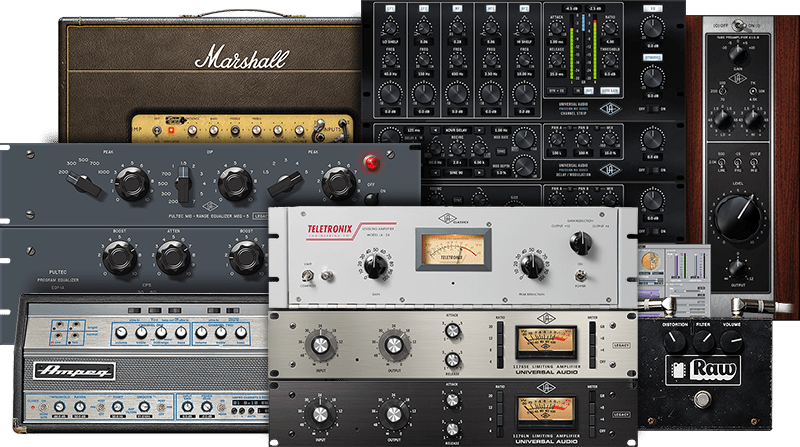
Task: Click the Attack knob on the silver 1176SE
Action: 452,331
